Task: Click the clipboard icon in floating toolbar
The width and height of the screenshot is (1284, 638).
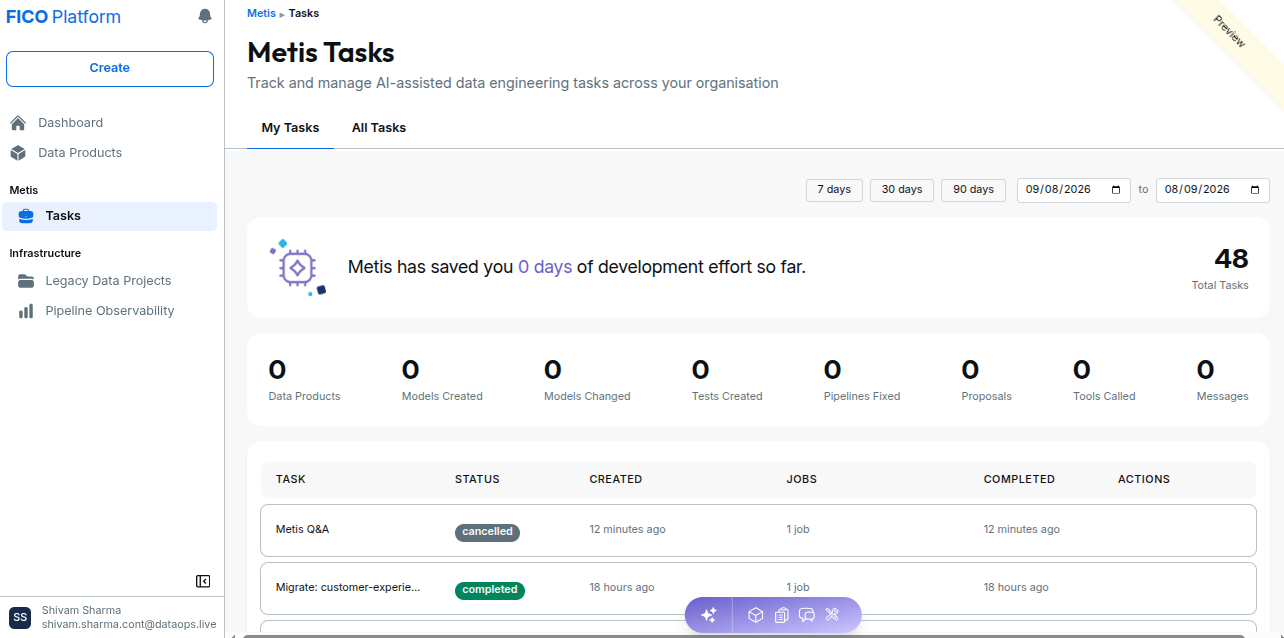Action: click(782, 615)
